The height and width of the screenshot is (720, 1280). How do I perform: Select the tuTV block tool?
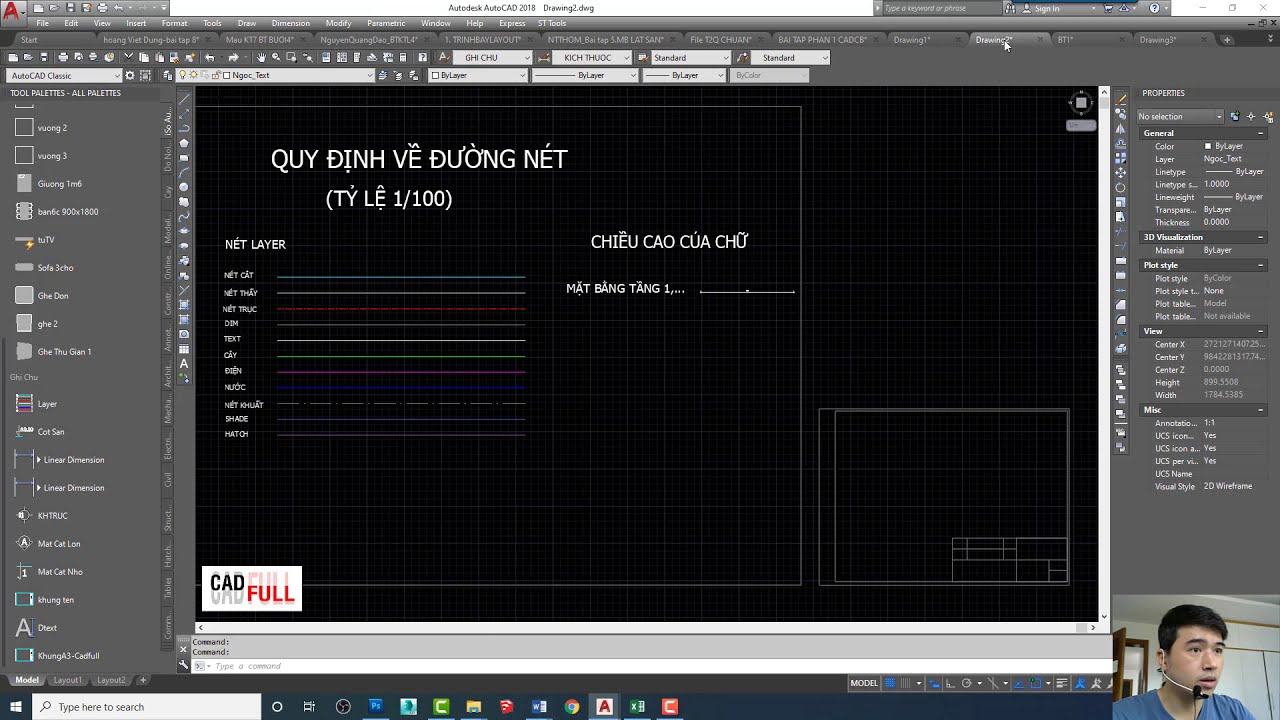click(x=36, y=240)
